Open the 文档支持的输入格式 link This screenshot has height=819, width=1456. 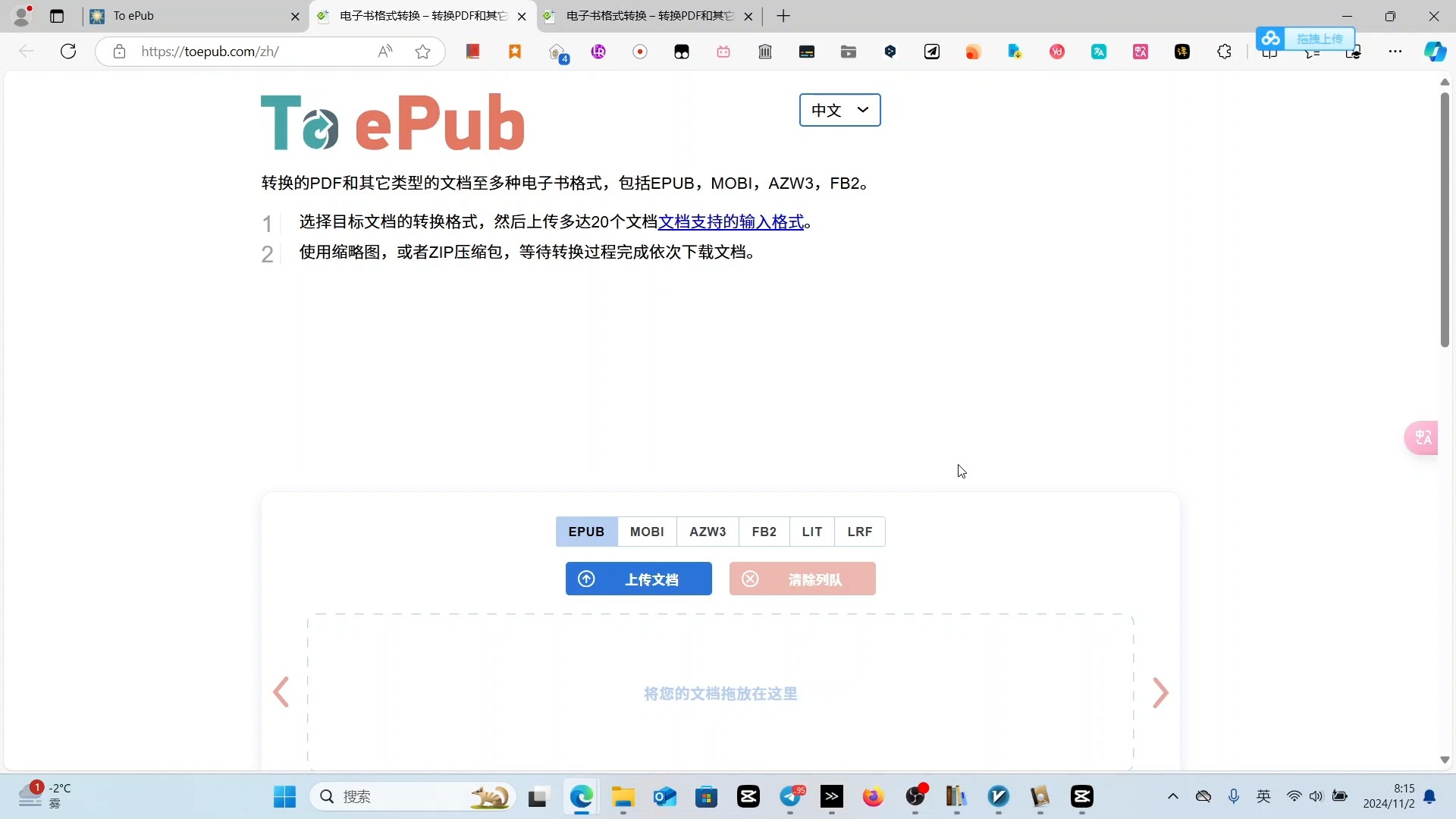point(731,221)
